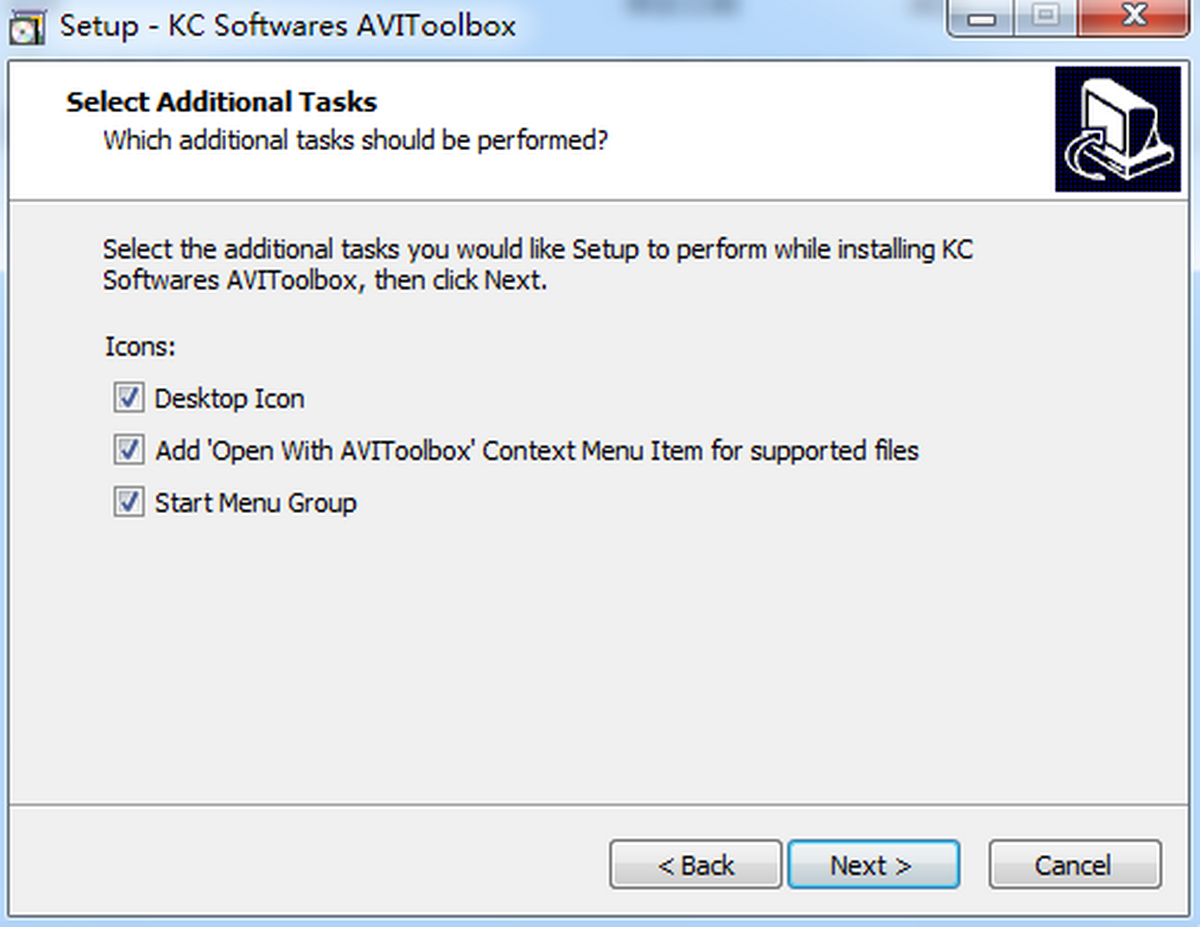
Task: Click the 'Start Menu Group' label text
Action: pos(256,502)
